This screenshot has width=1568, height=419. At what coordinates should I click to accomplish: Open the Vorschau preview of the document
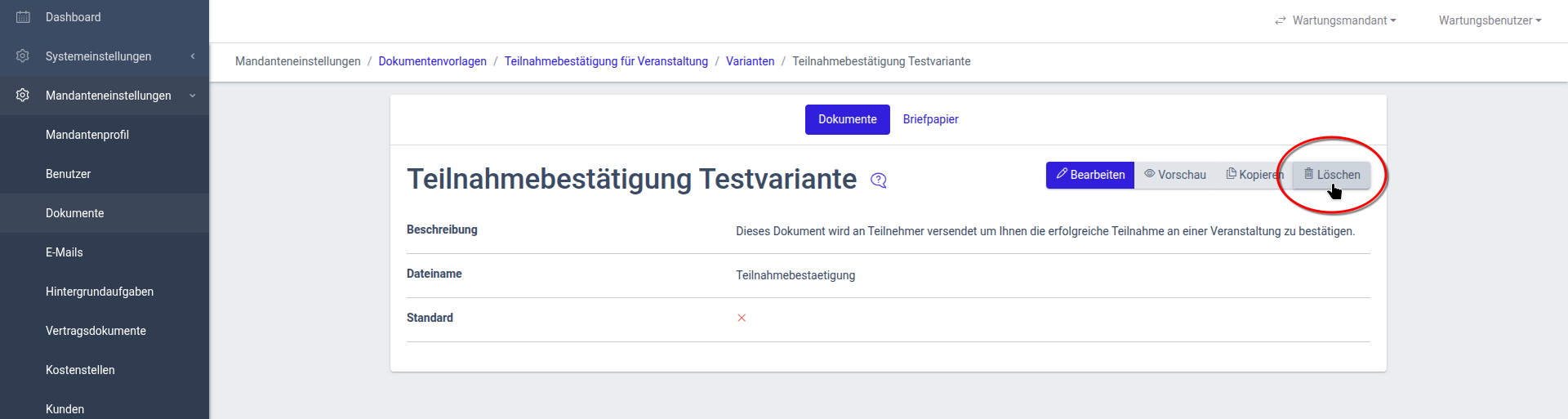[1175, 175]
